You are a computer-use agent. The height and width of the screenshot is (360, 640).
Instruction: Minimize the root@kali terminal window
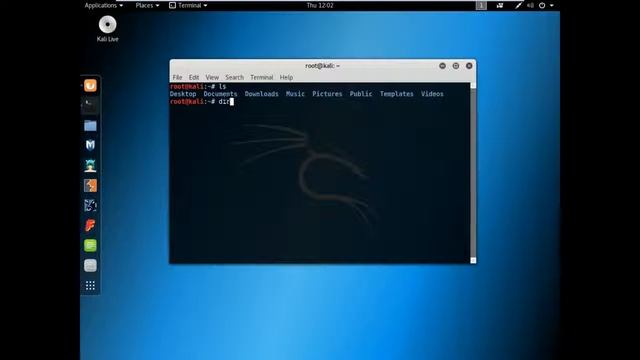point(442,66)
